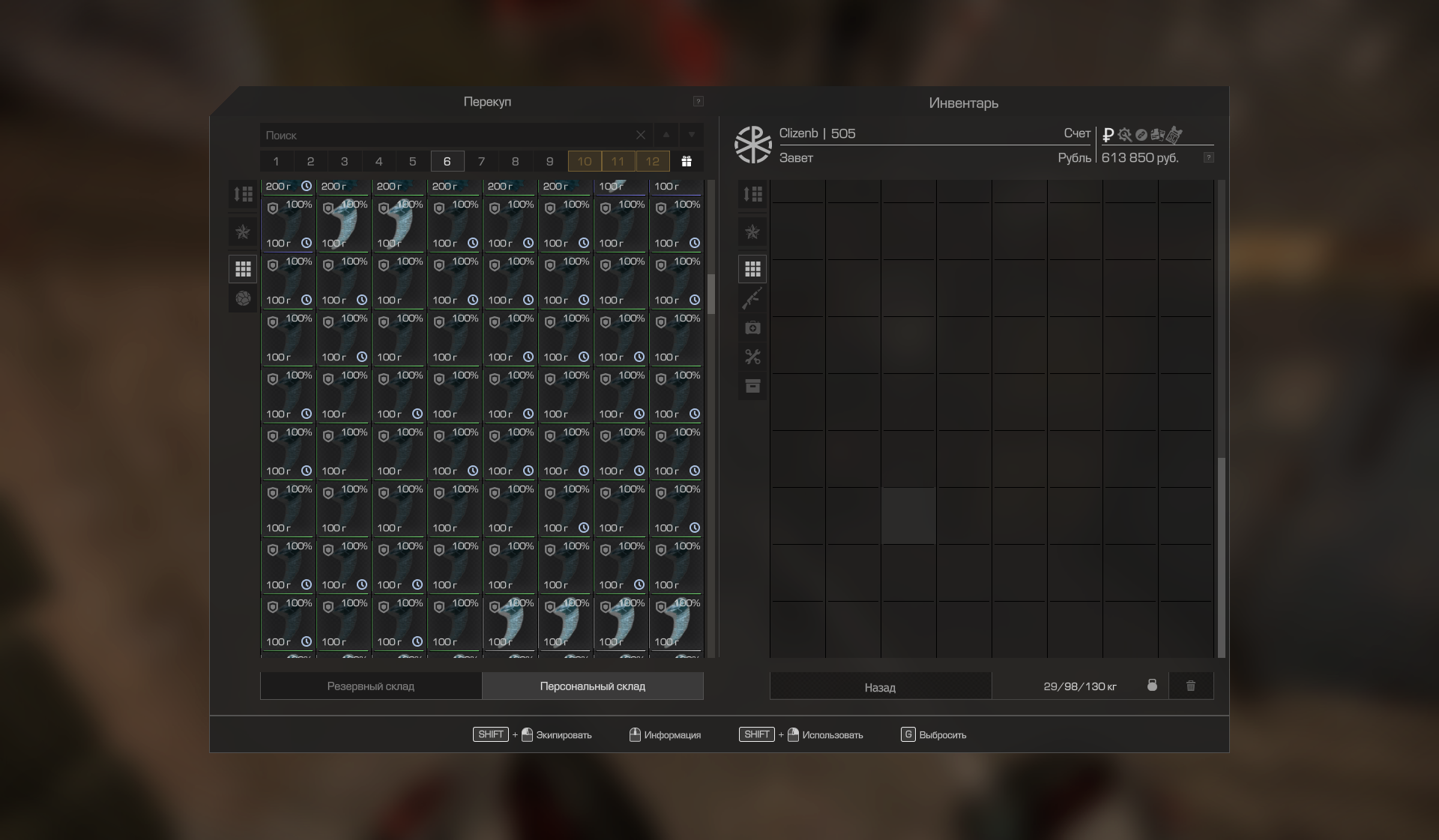Click the search down arrow
1439x840 pixels.
pos(691,135)
